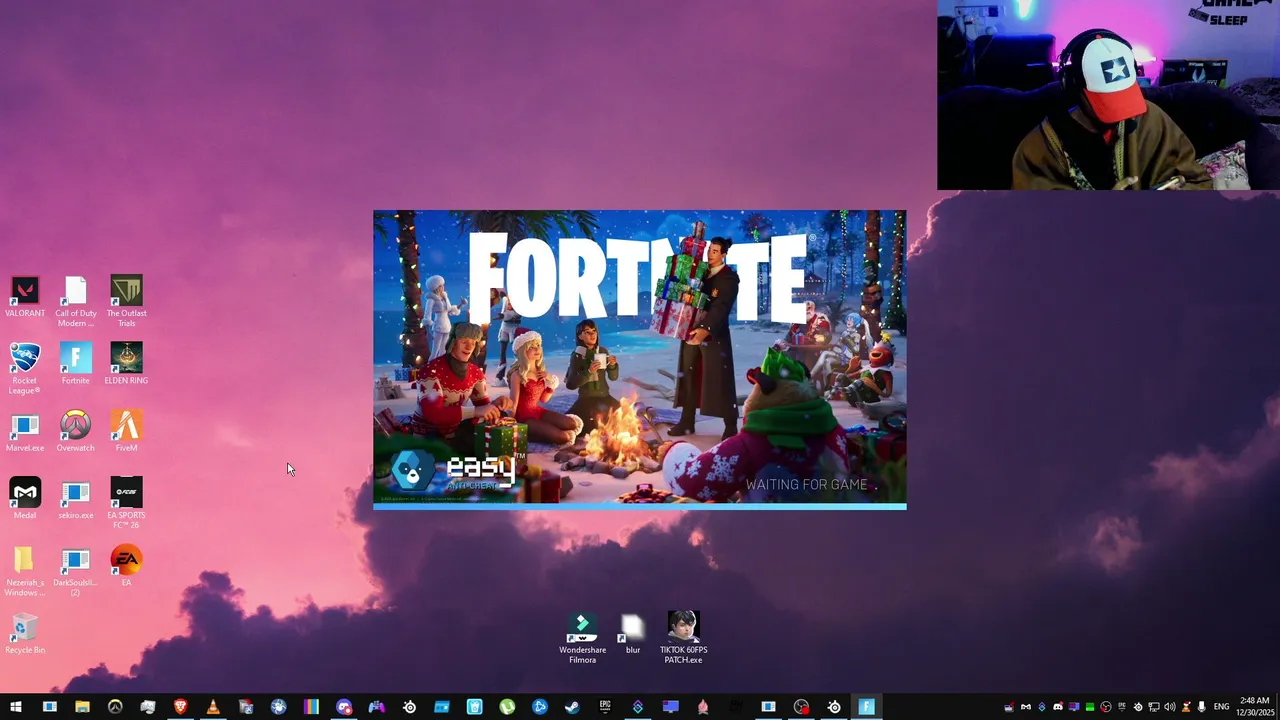The width and height of the screenshot is (1280, 720).
Task: Launch the Overwatch desktop icon
Action: pos(75,431)
